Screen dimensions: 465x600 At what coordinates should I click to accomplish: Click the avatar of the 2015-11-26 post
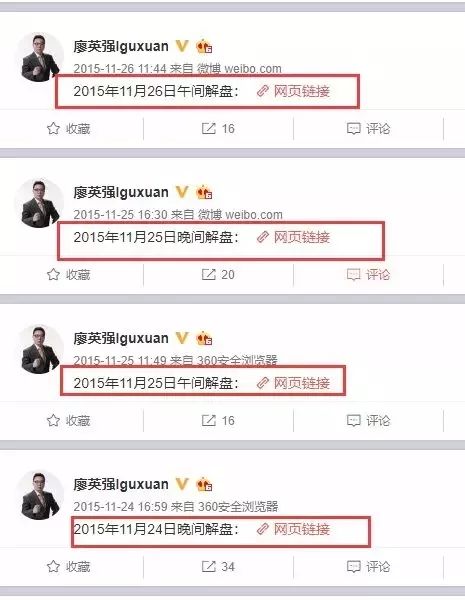(x=40, y=57)
